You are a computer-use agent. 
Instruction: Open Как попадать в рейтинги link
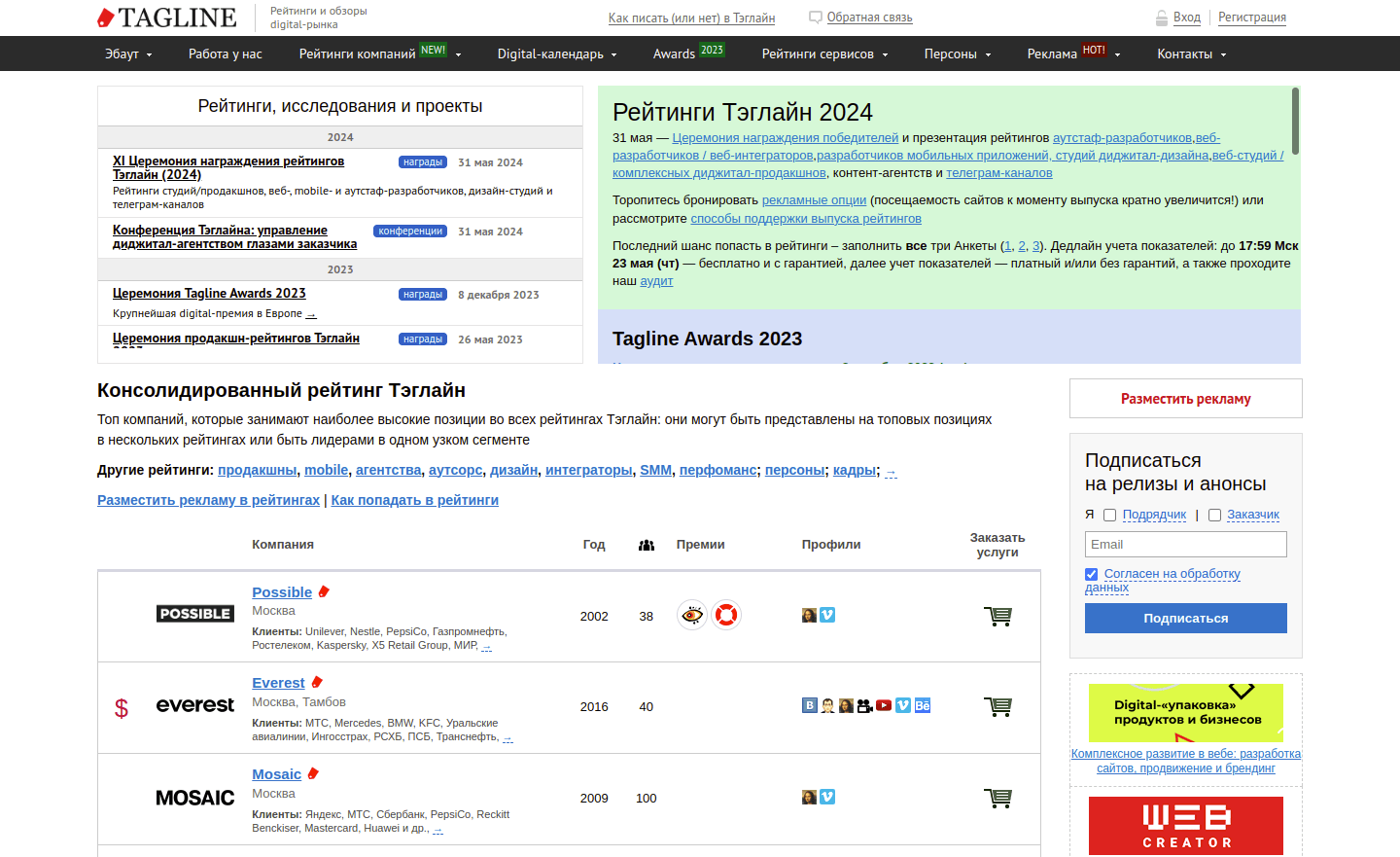415,500
